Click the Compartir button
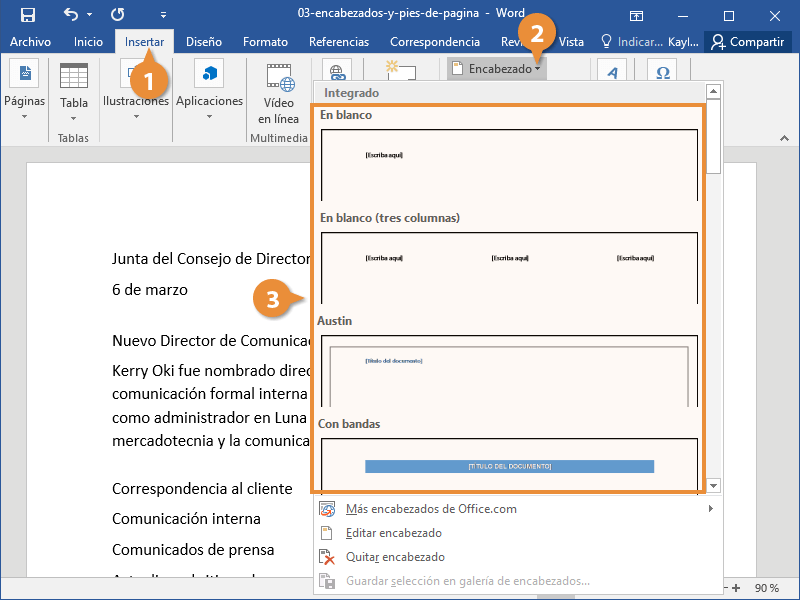Viewport: 800px width, 600px height. (x=747, y=42)
